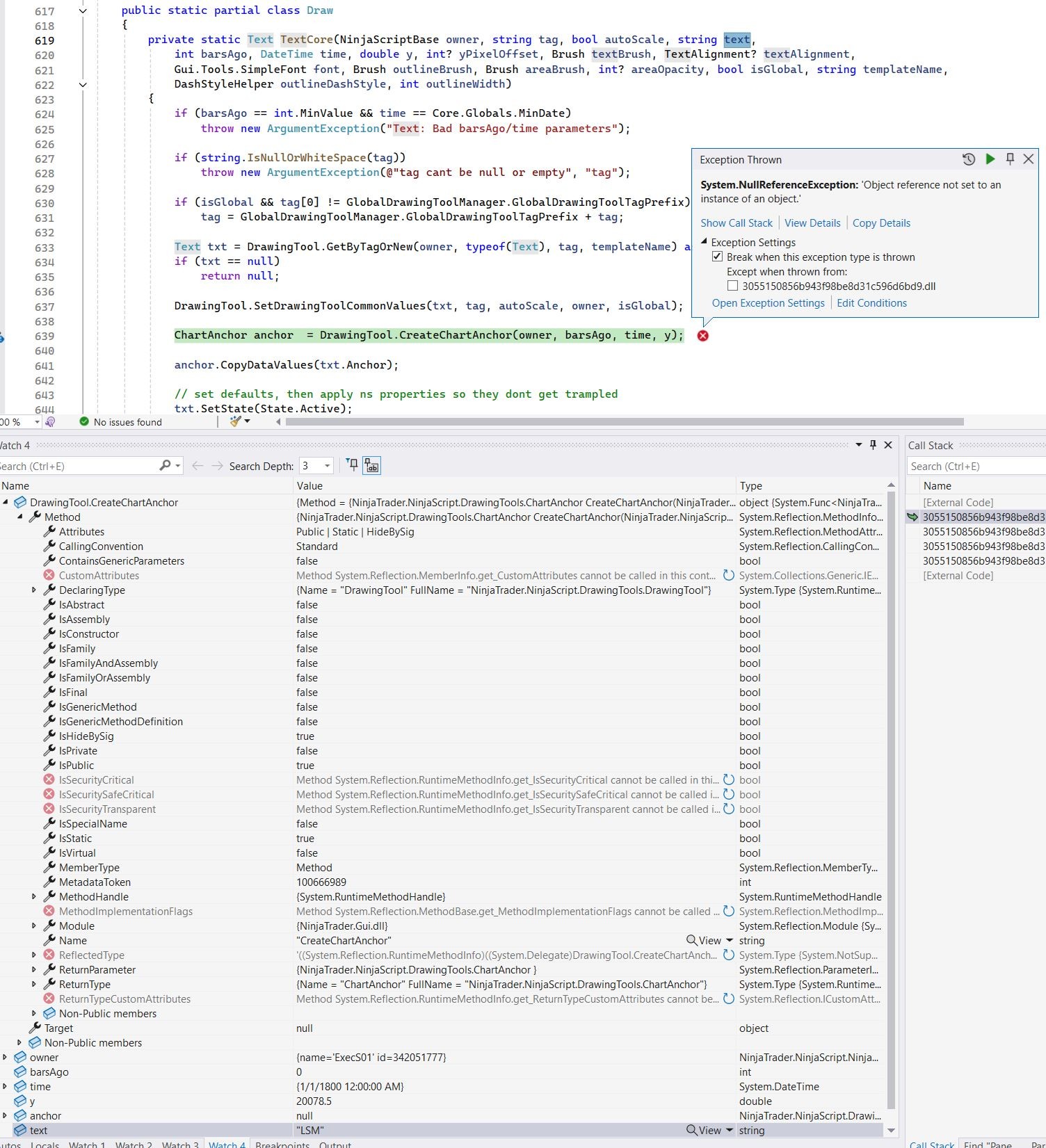This screenshot has width=1046, height=1148.
Task: Uncheck Break when this exception type is thrown
Action: (717, 257)
